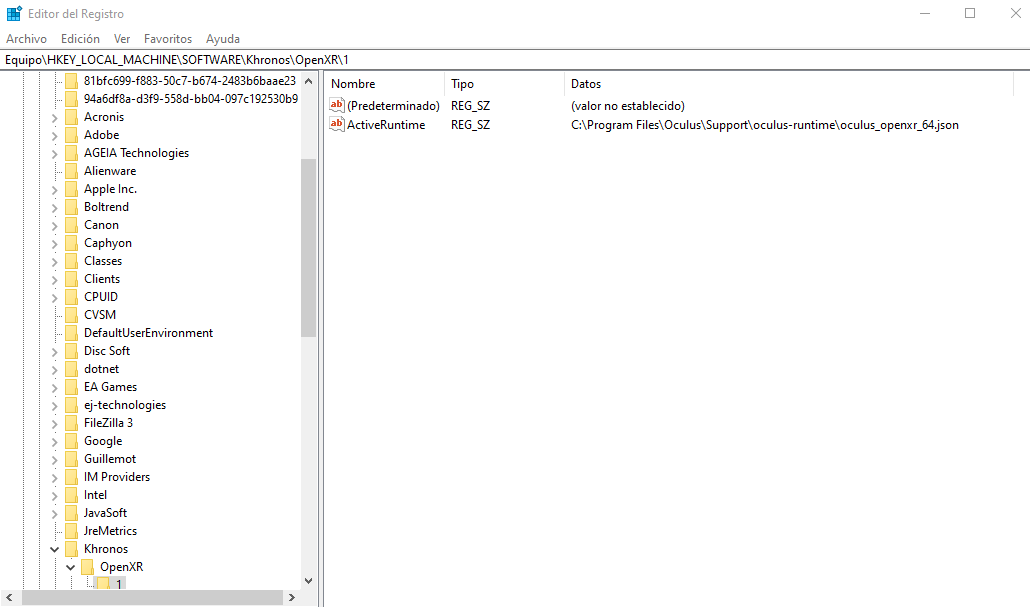Screen dimensions: 1030x607
Task: Expand the Apple Inc. key
Action: 55,190
